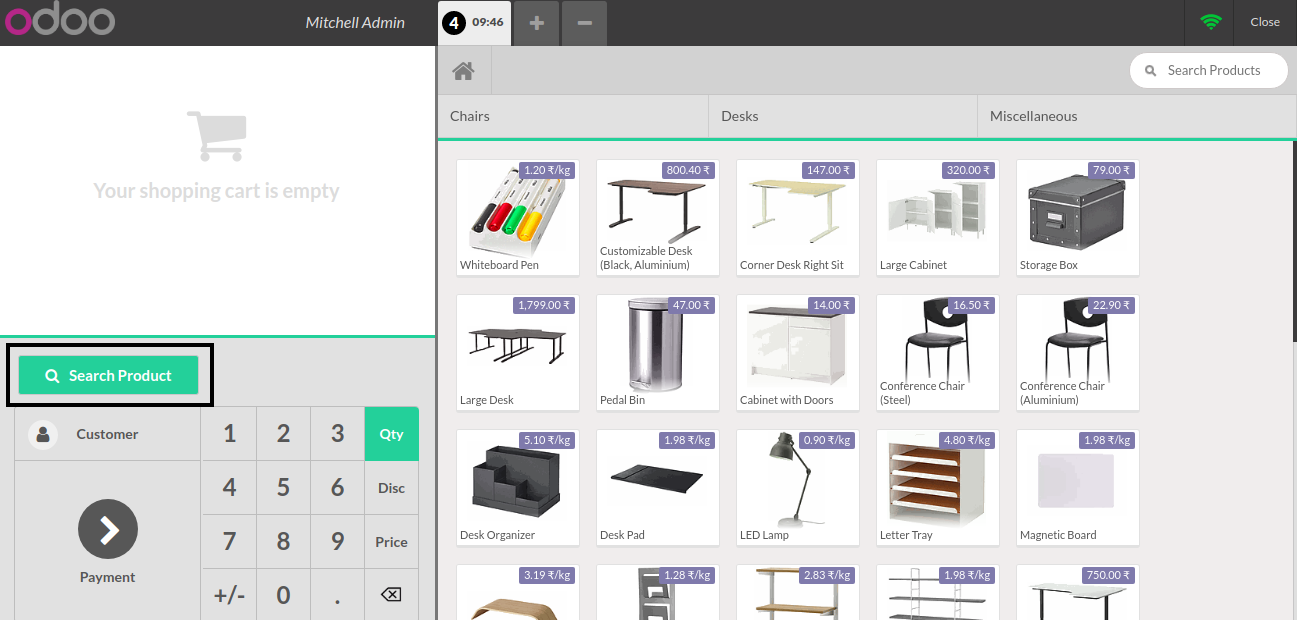Switch numpad mode to Disc
The image size is (1297, 620).
(391, 488)
